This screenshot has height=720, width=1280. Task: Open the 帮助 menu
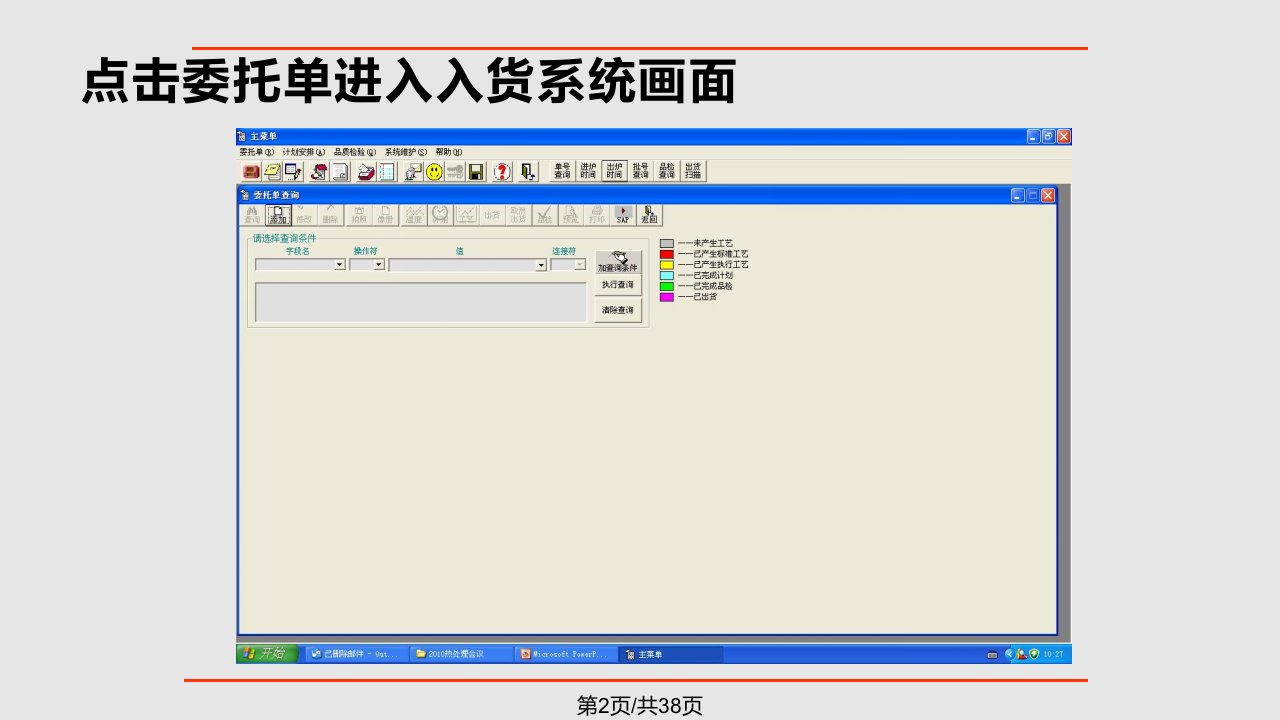449,152
